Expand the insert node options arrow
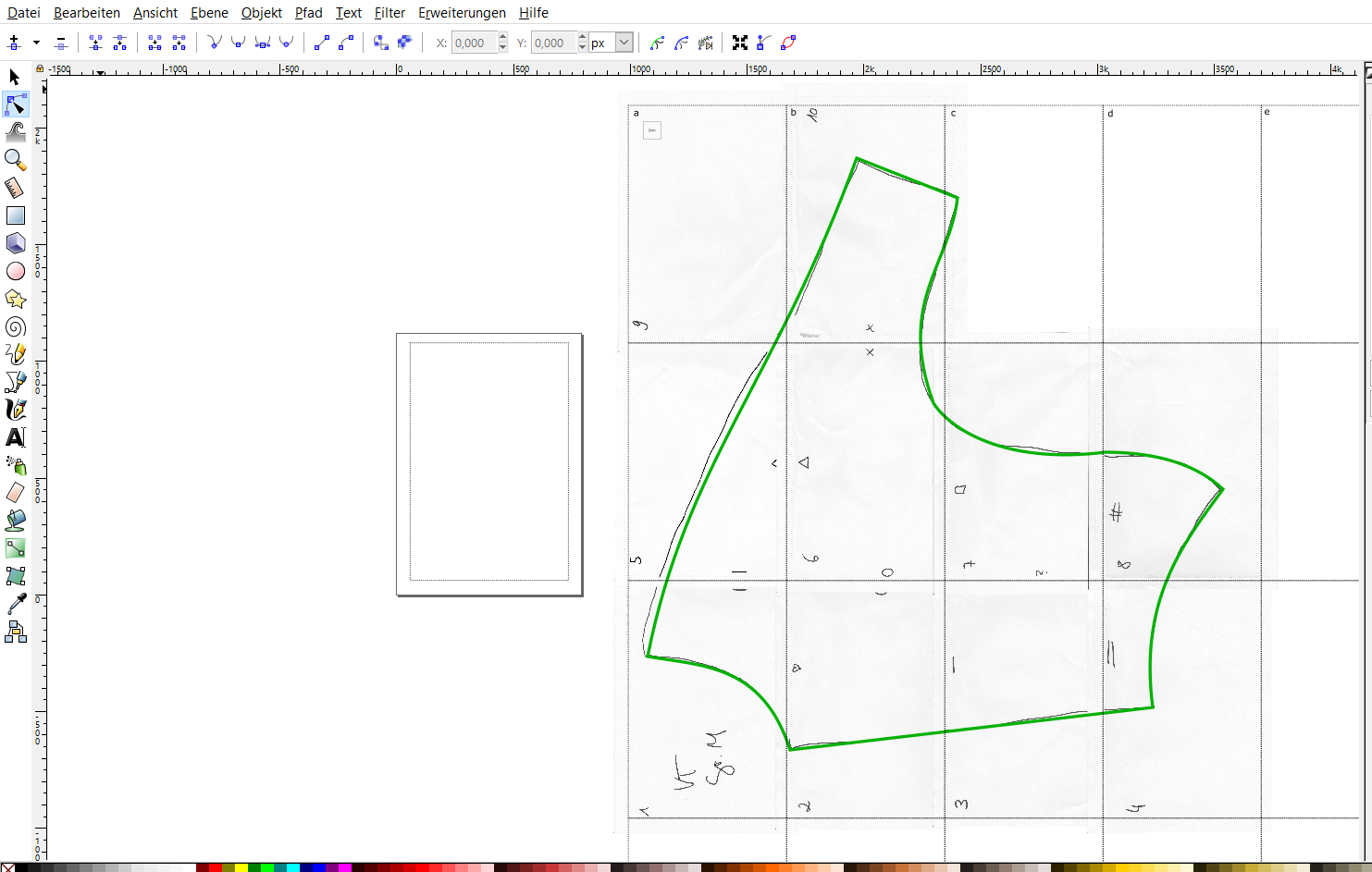1372x872 pixels. pos(36,43)
